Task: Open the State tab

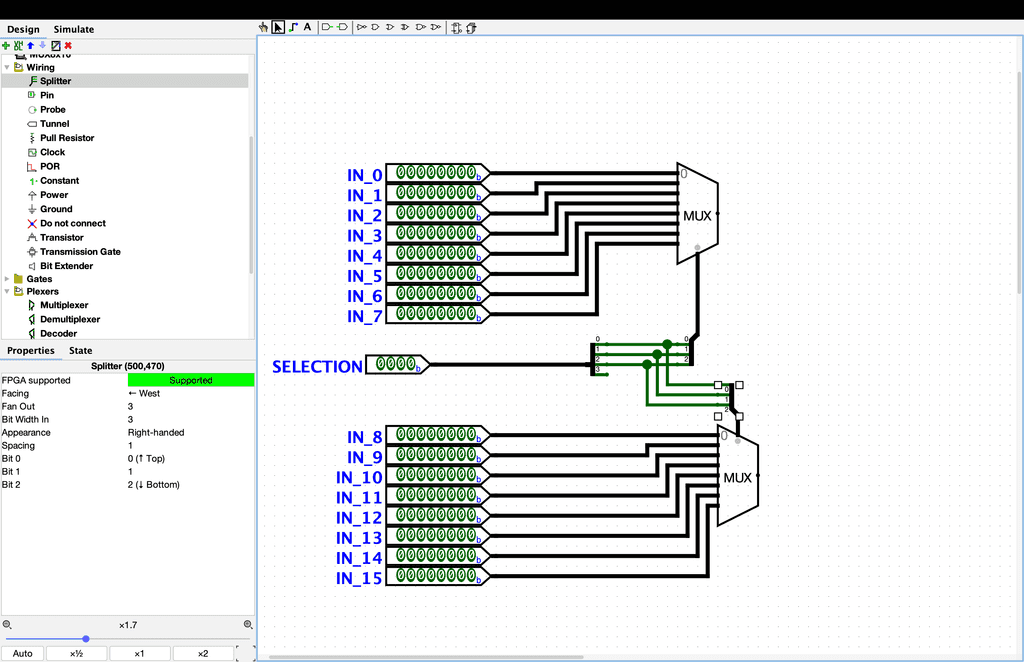Action: point(80,351)
